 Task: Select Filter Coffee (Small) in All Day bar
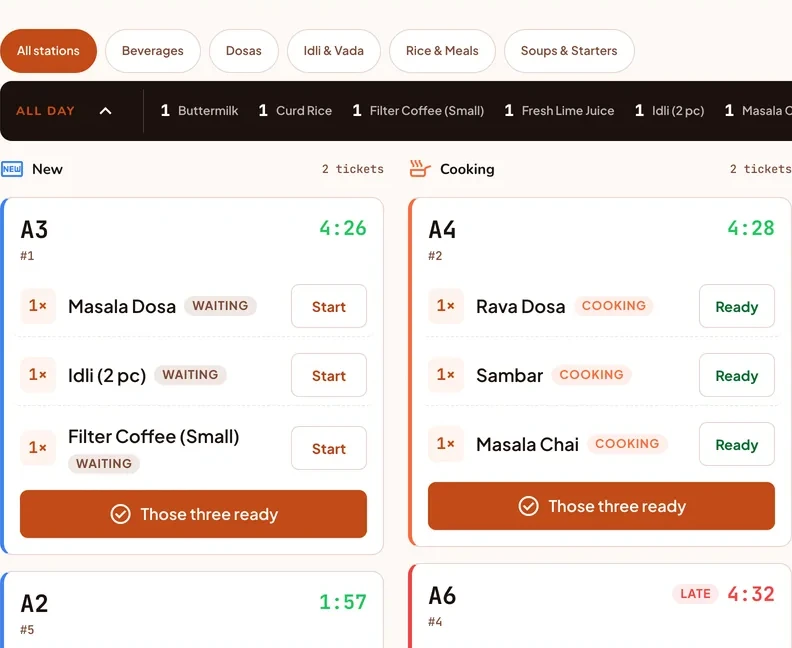pos(418,111)
